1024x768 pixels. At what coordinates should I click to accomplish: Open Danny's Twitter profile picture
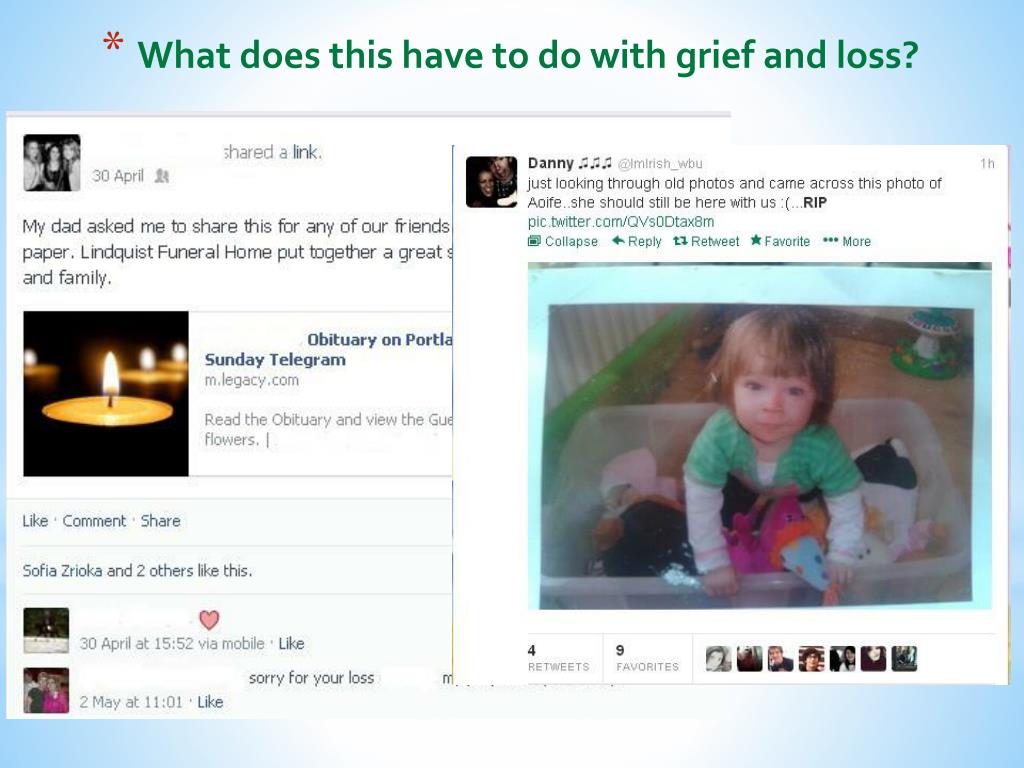click(x=491, y=182)
